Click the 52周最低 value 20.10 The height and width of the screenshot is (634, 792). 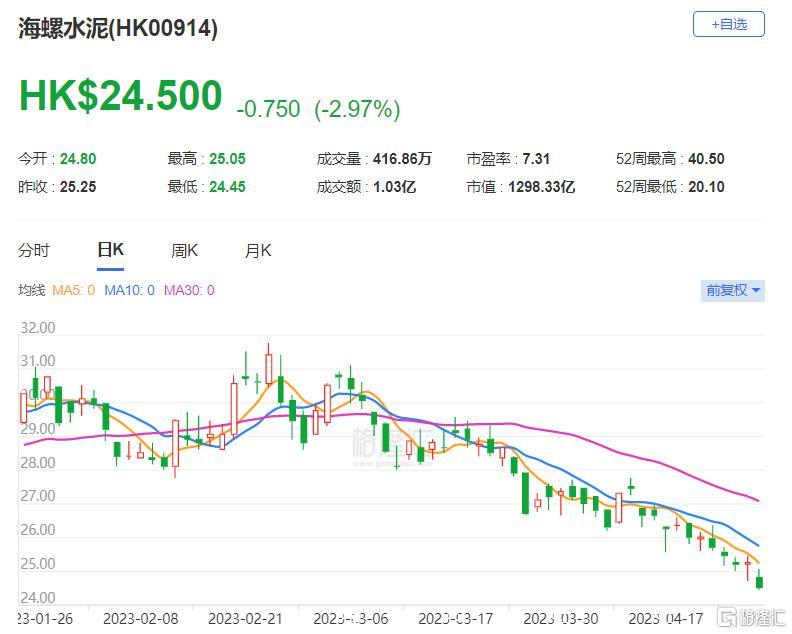(x=706, y=187)
